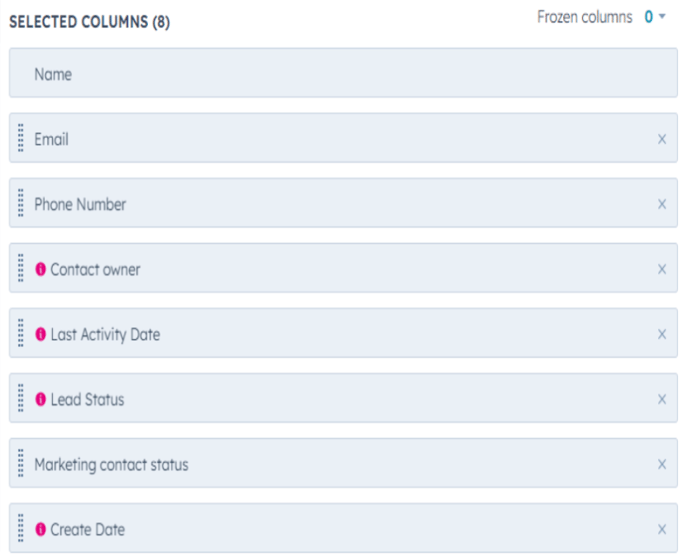This screenshot has height=557, width=688.
Task: Click the Create Date info icon
Action: (41, 529)
